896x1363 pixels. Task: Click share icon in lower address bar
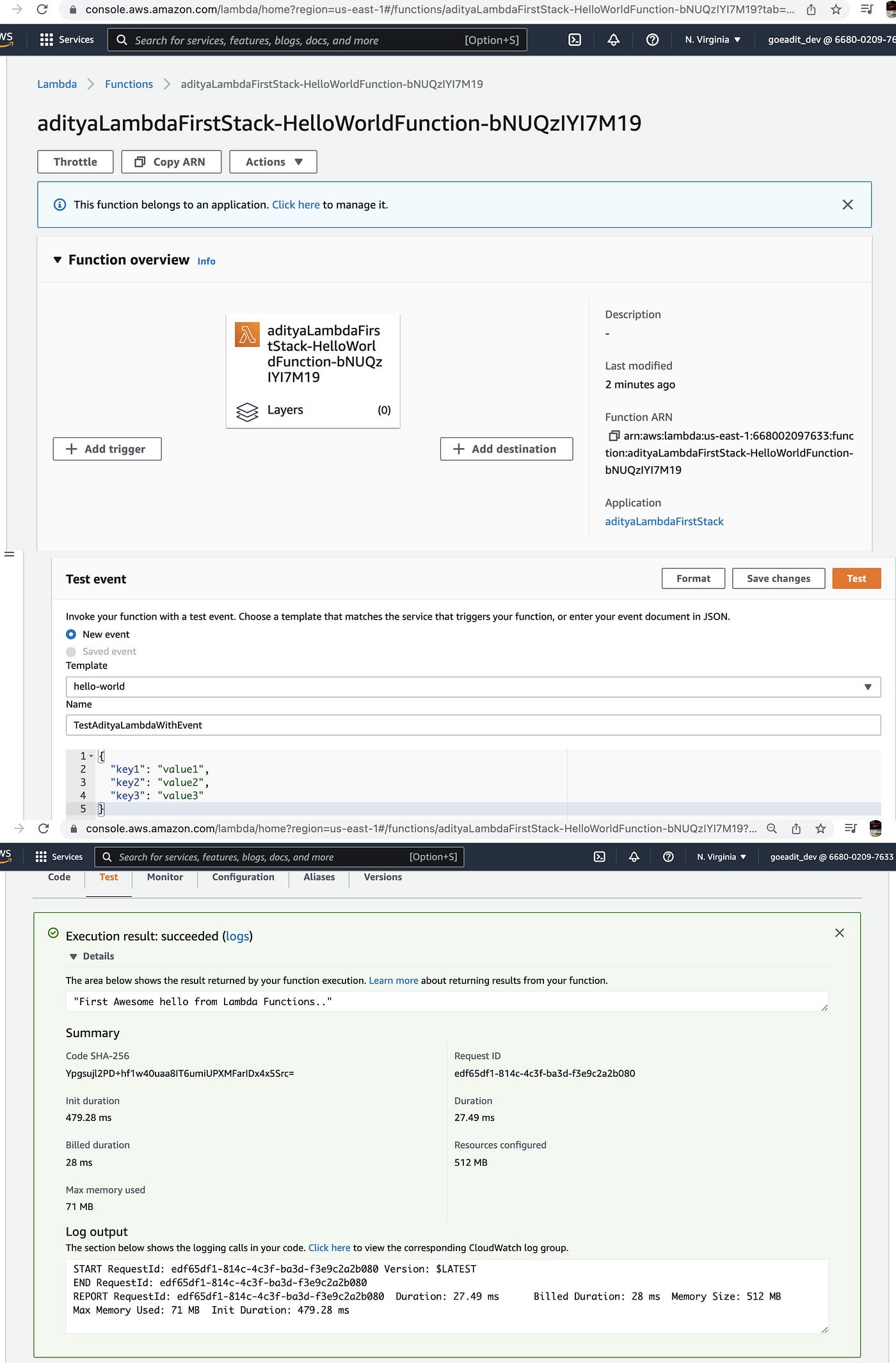click(x=796, y=828)
